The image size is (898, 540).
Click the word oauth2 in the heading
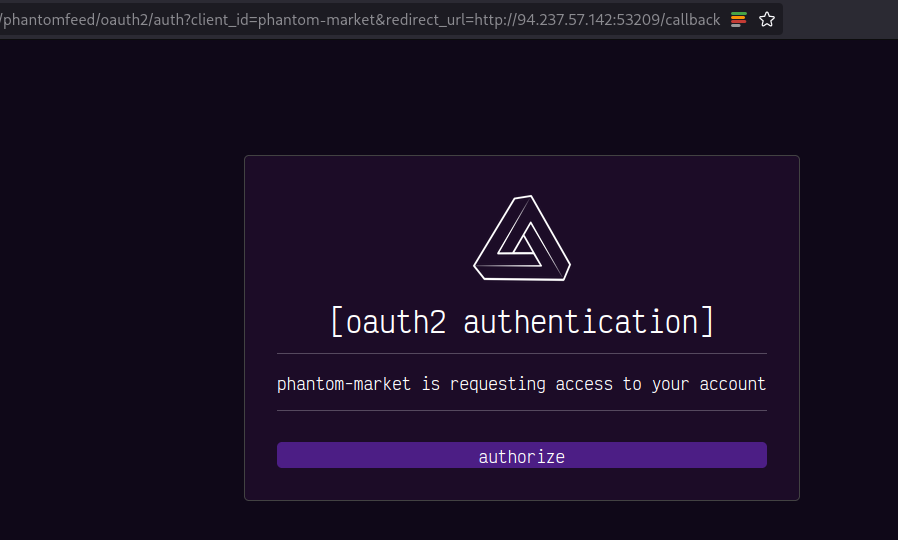coord(396,322)
